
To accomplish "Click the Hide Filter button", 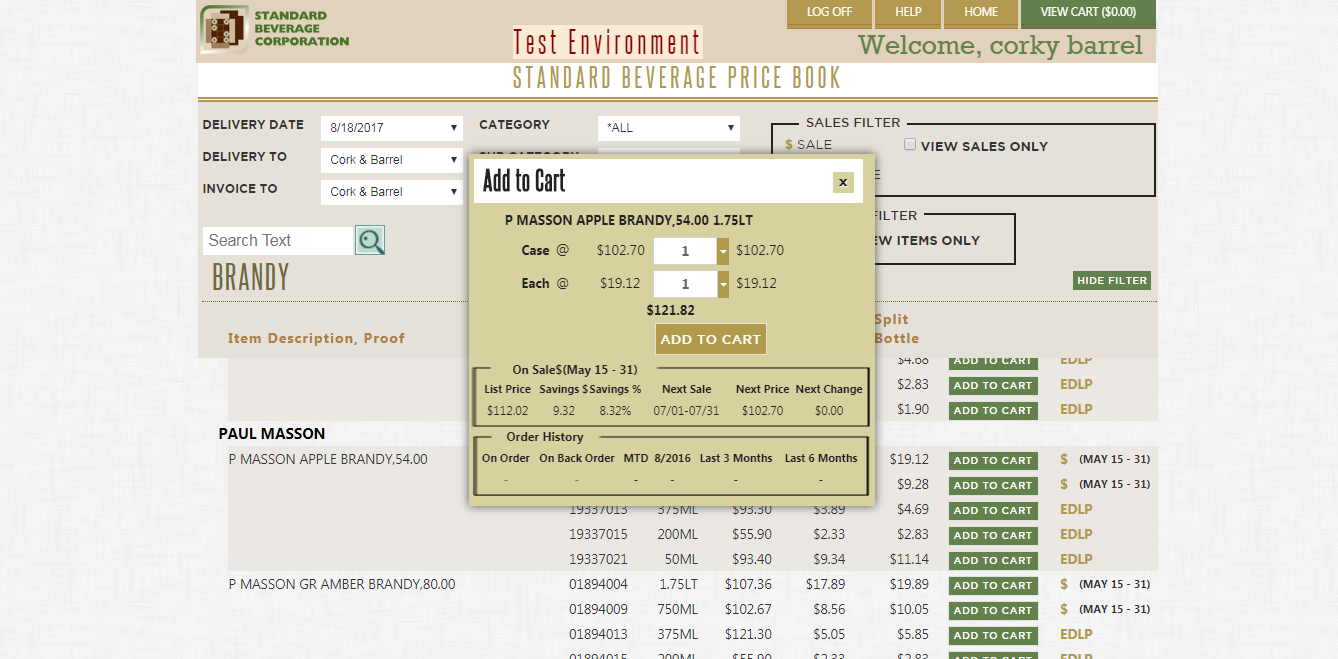I will (x=1112, y=281).
